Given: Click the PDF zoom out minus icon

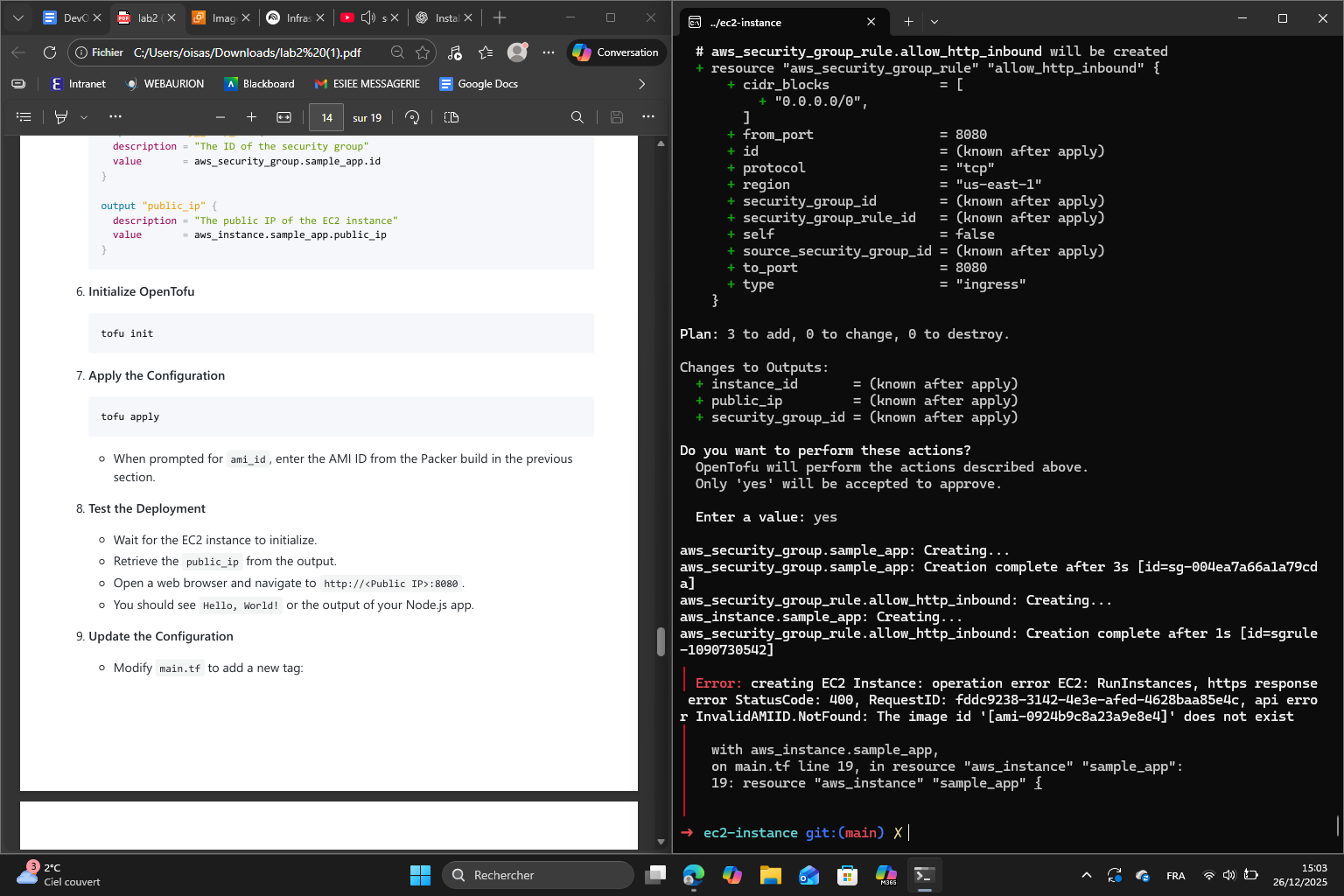Looking at the screenshot, I should coord(220,117).
